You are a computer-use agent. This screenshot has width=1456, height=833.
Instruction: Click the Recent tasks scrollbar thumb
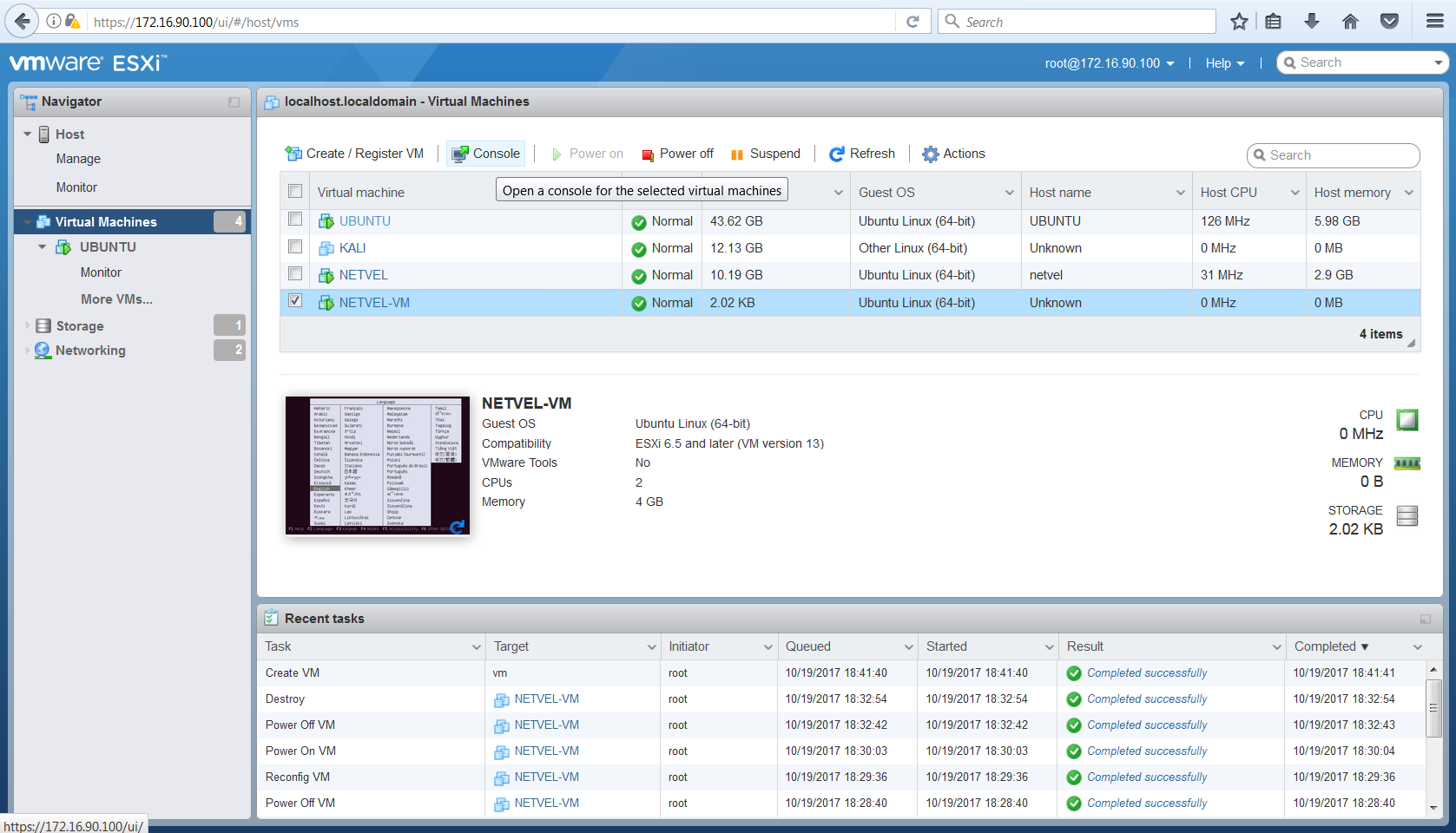click(1433, 708)
